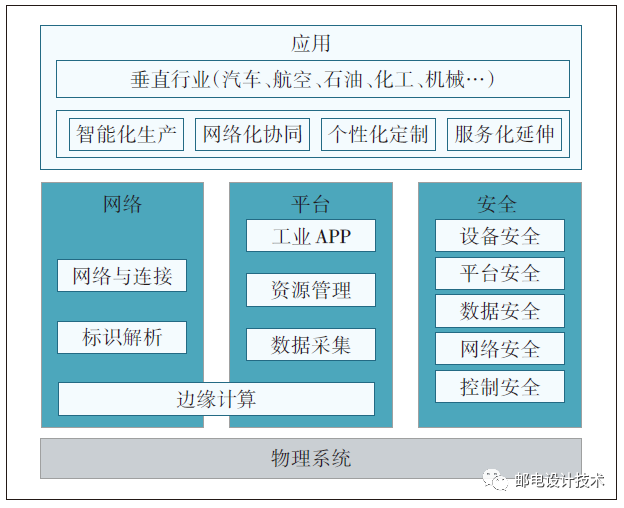Click the 网络 column heading

coord(123,204)
